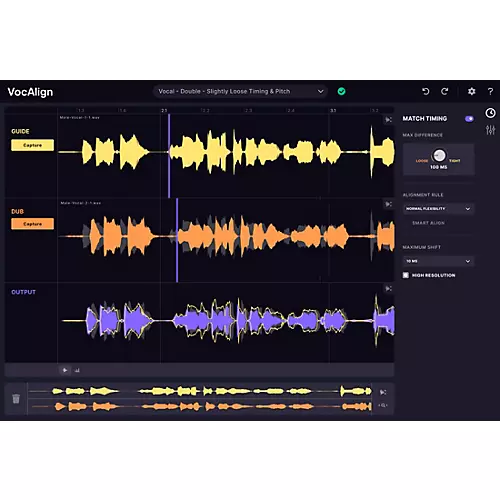Viewport: 500px width, 500px height.
Task: Click the Dub track playback icon
Action: click(388, 204)
